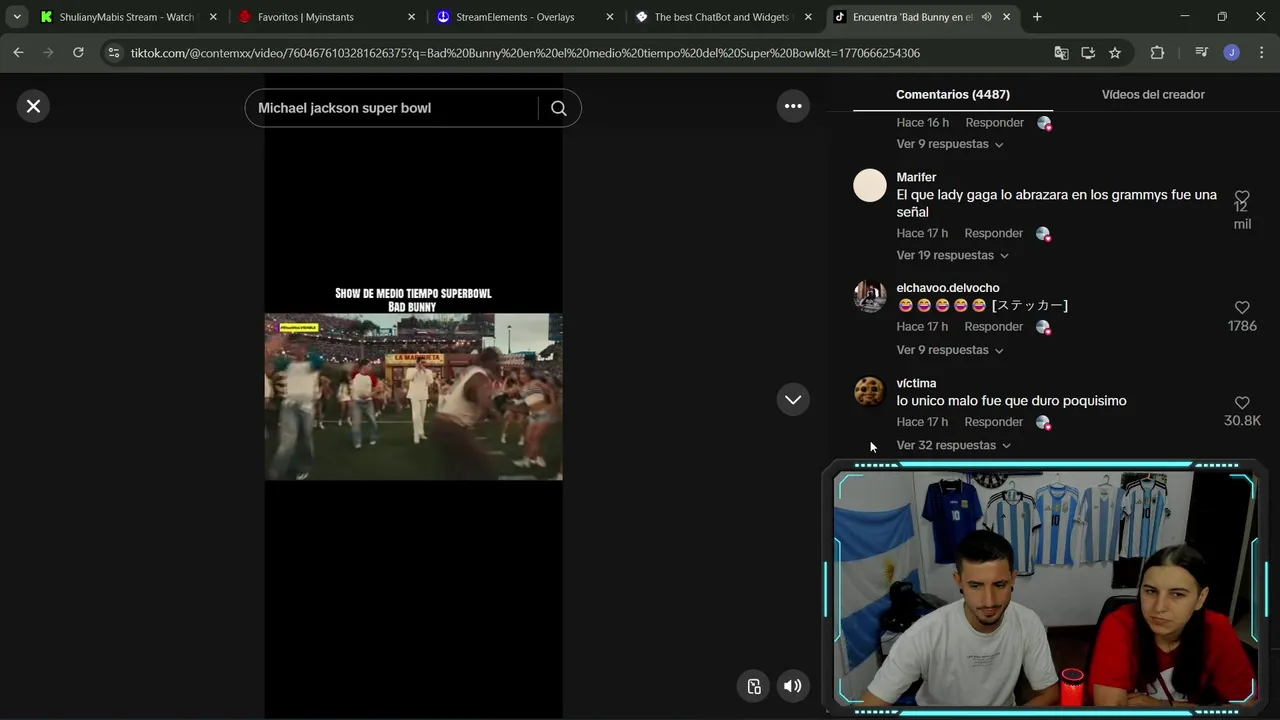The width and height of the screenshot is (1280, 720).
Task: Bookmark this page with the star icon
Action: [1115, 53]
